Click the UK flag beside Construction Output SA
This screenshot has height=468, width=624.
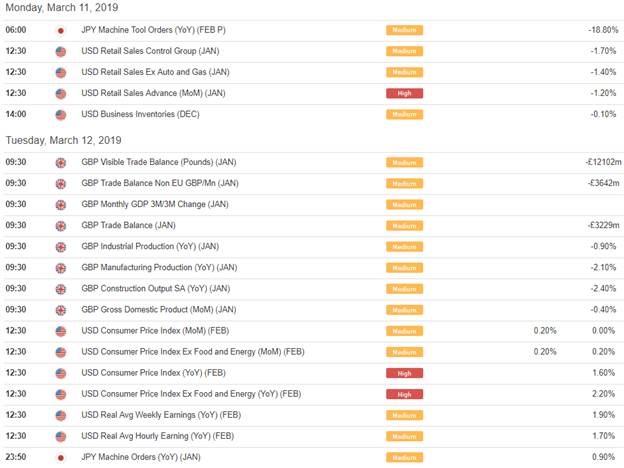60,289
